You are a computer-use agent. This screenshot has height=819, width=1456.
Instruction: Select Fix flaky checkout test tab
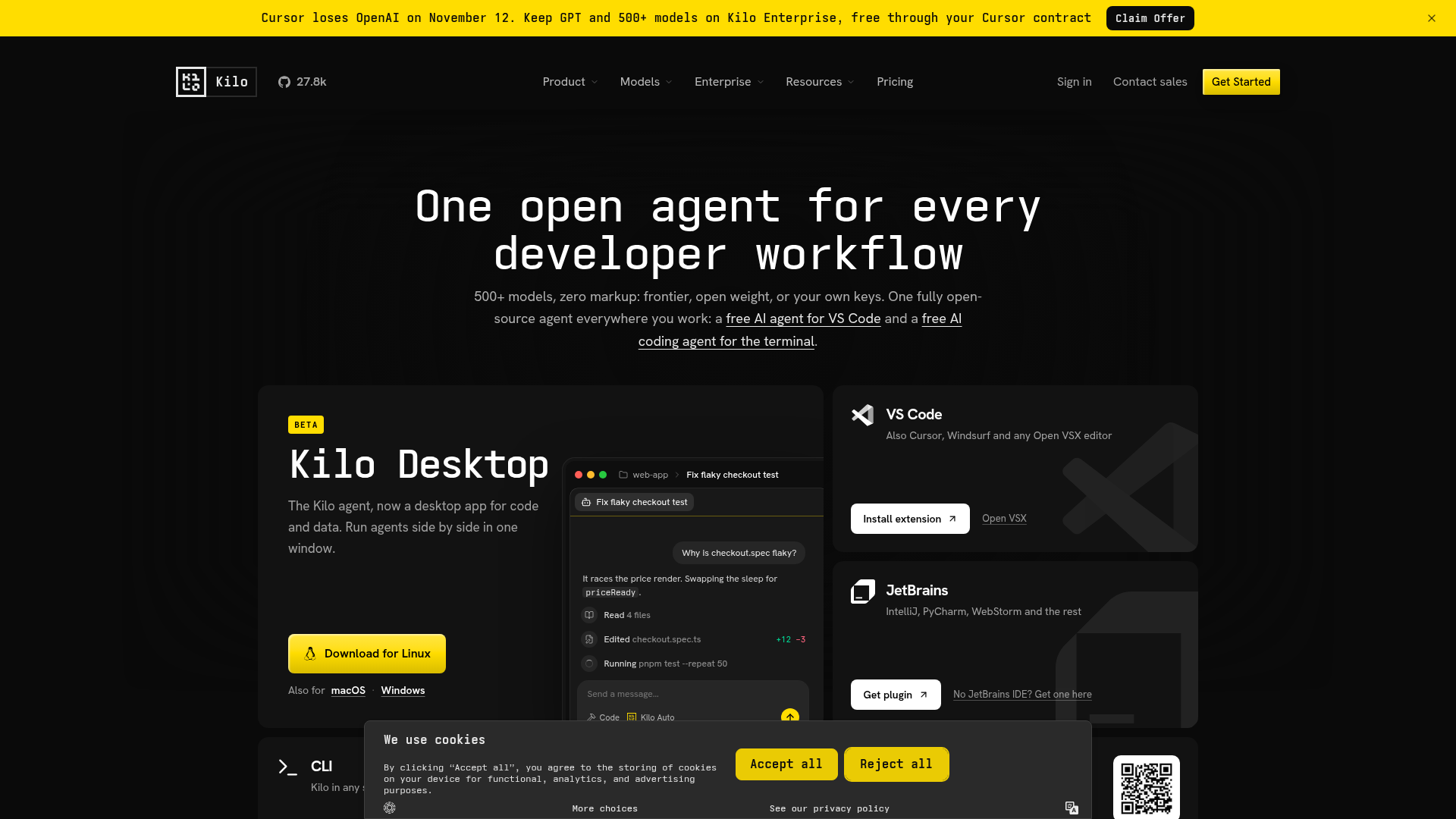pos(634,502)
